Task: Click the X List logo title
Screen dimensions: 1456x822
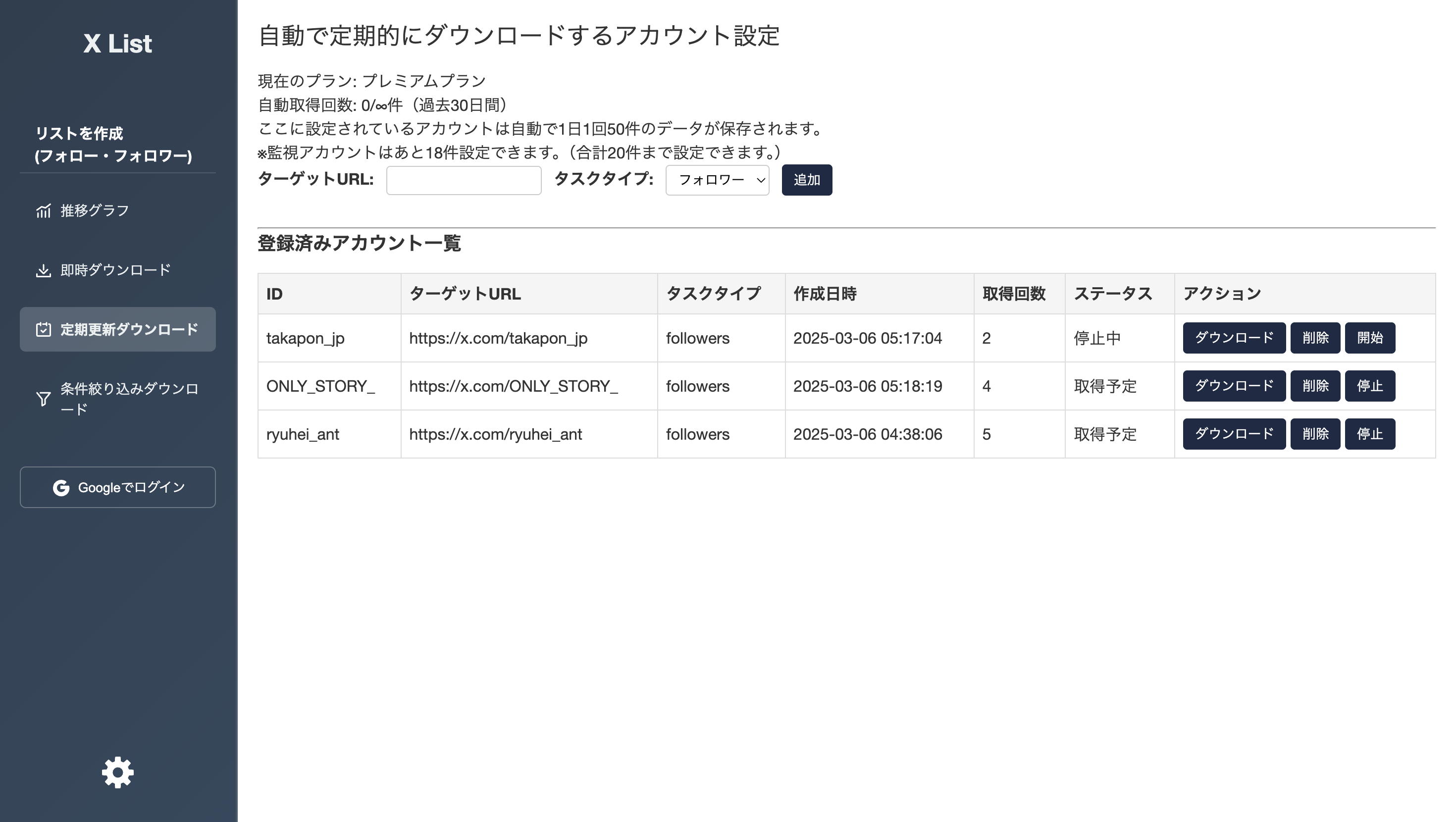Action: click(117, 44)
